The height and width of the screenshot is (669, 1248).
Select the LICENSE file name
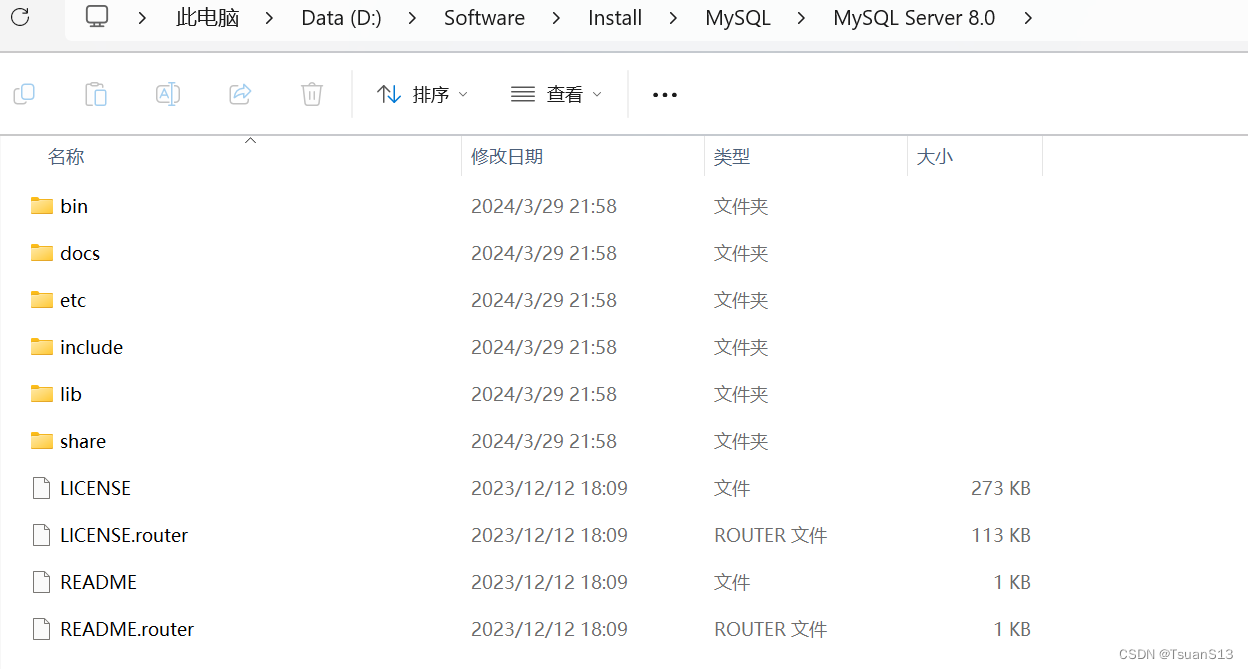(95, 488)
